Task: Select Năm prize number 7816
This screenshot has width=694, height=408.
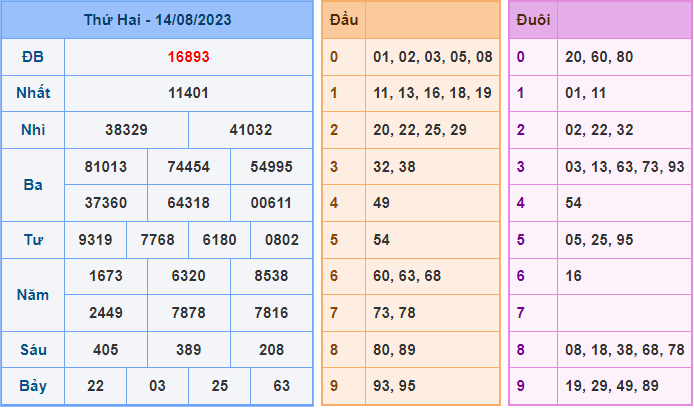Action: pyautogui.click(x=271, y=313)
